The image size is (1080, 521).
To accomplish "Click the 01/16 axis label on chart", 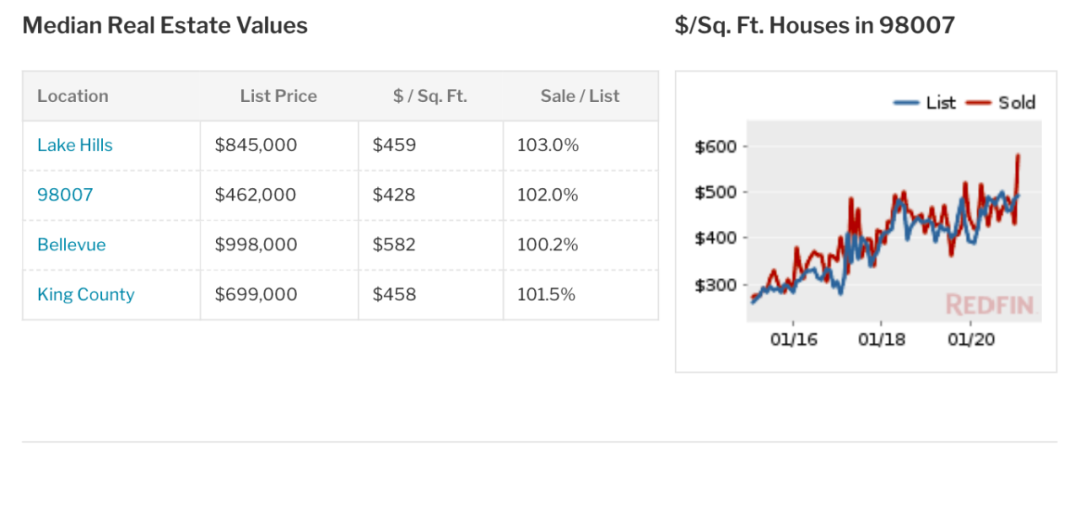I will (x=793, y=340).
